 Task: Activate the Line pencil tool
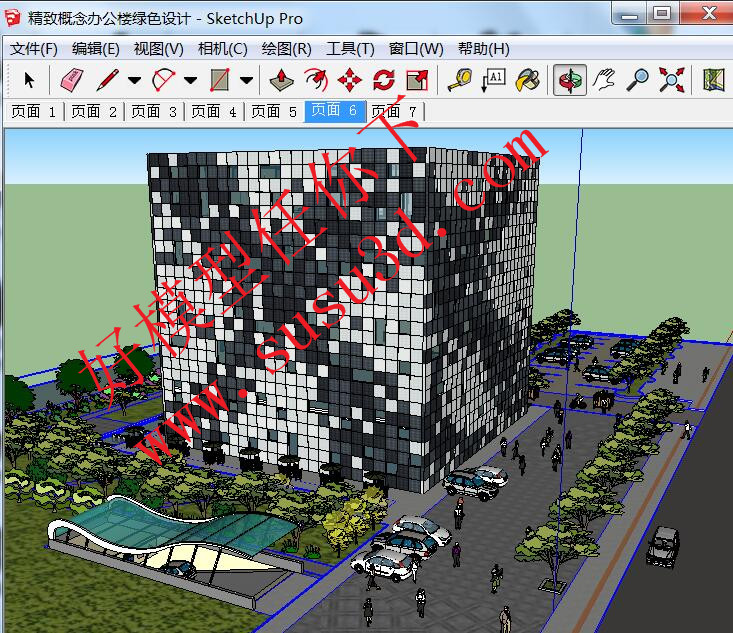click(108, 80)
